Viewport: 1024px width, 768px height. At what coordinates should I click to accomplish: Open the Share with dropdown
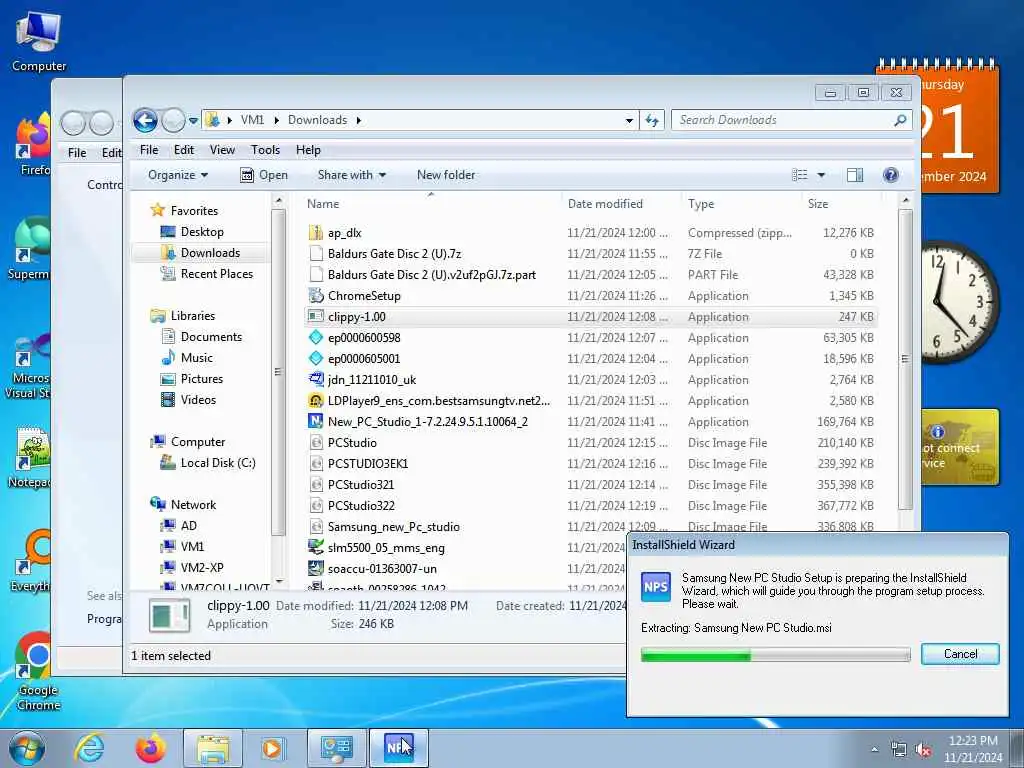pyautogui.click(x=351, y=175)
